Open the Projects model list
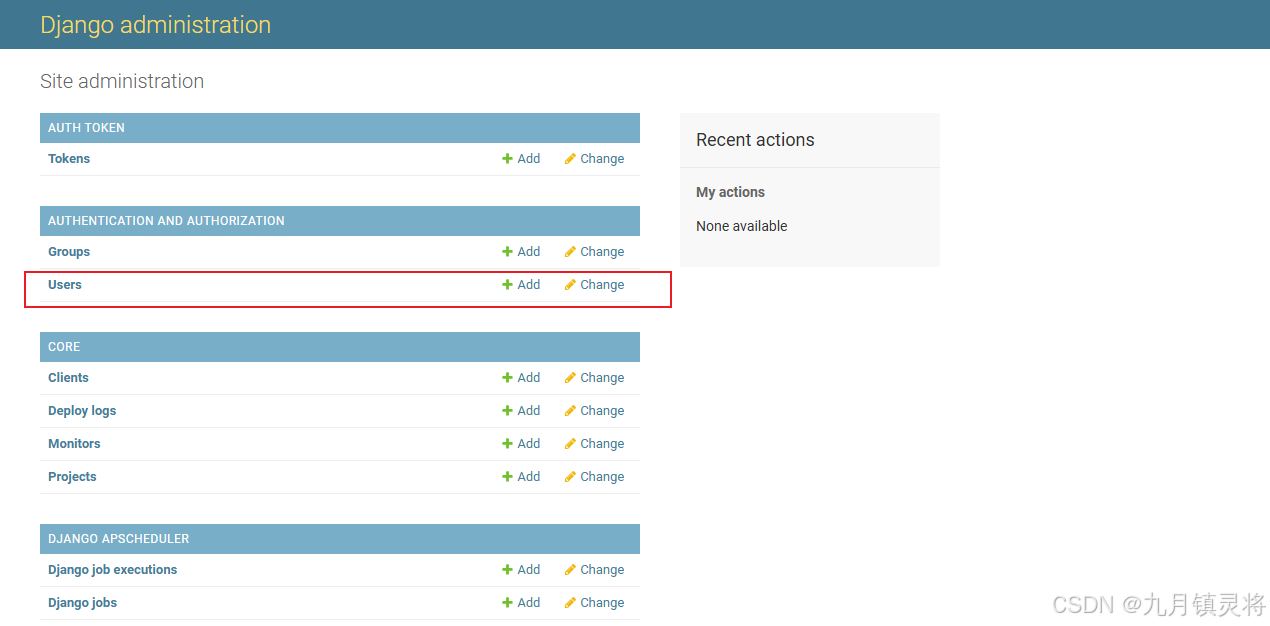The height and width of the screenshot is (626, 1270). point(72,477)
